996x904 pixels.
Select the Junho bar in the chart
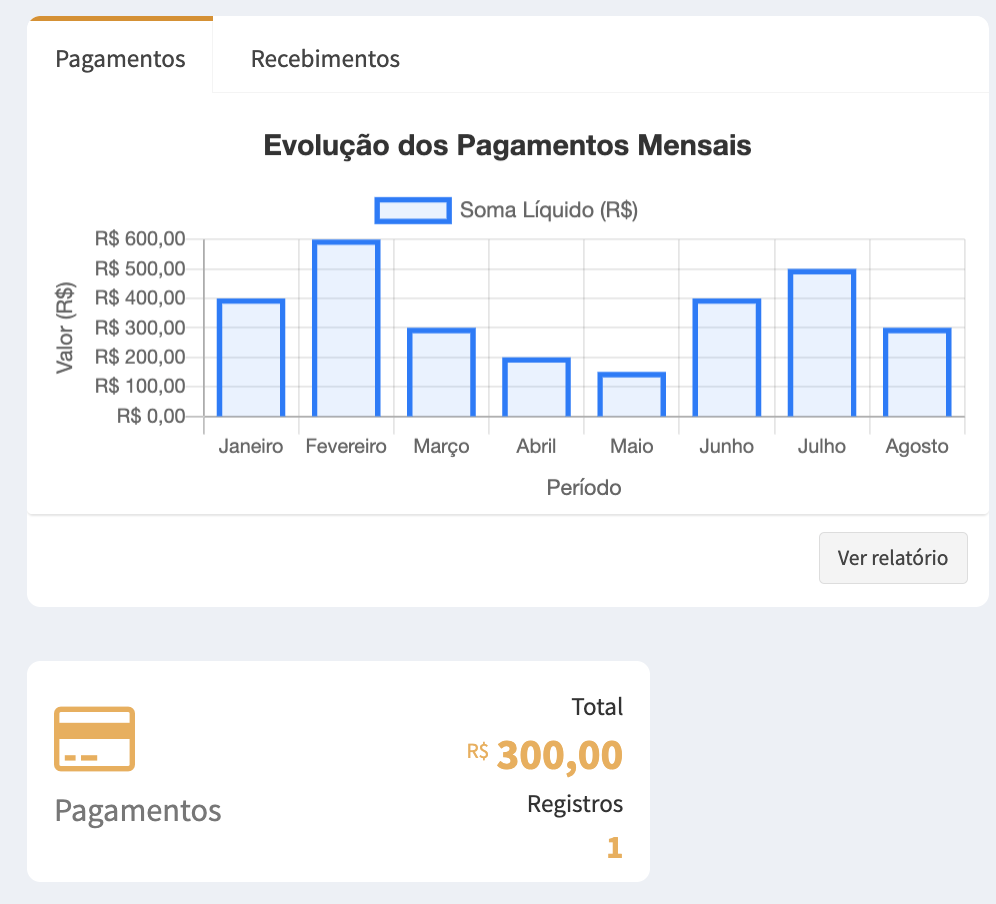coord(727,358)
